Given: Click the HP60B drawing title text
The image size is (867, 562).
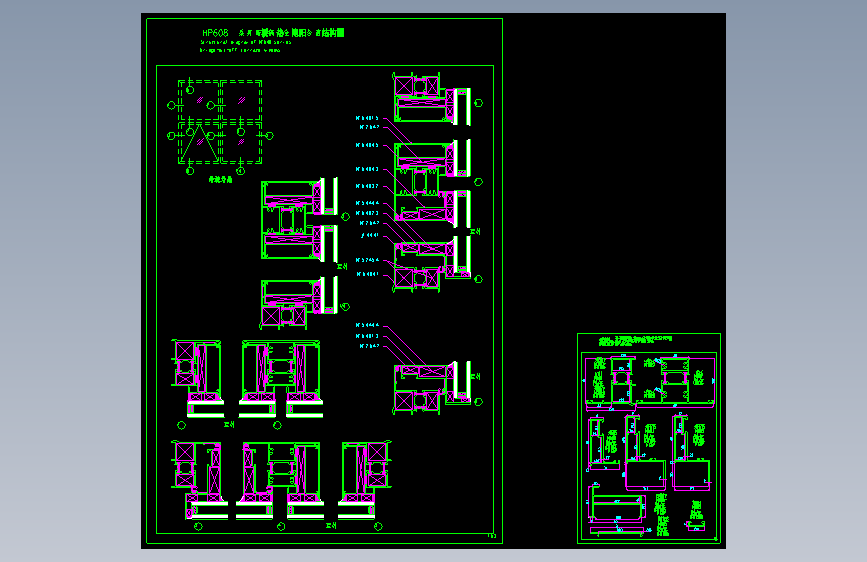Looking at the screenshot, I should (x=273, y=33).
